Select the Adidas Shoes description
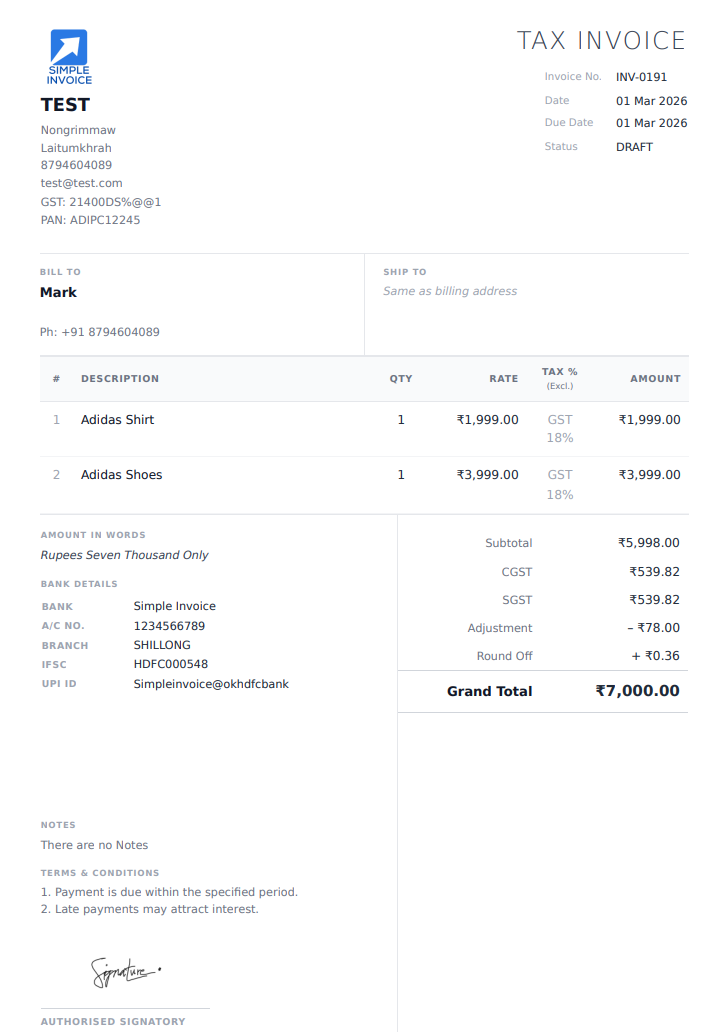 tap(121, 475)
